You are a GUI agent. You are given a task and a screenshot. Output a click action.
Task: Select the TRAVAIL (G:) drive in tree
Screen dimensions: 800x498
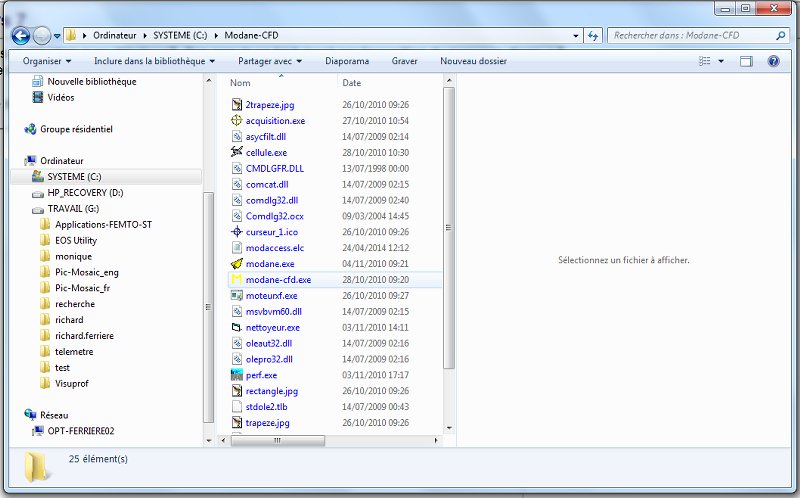[x=73, y=209]
